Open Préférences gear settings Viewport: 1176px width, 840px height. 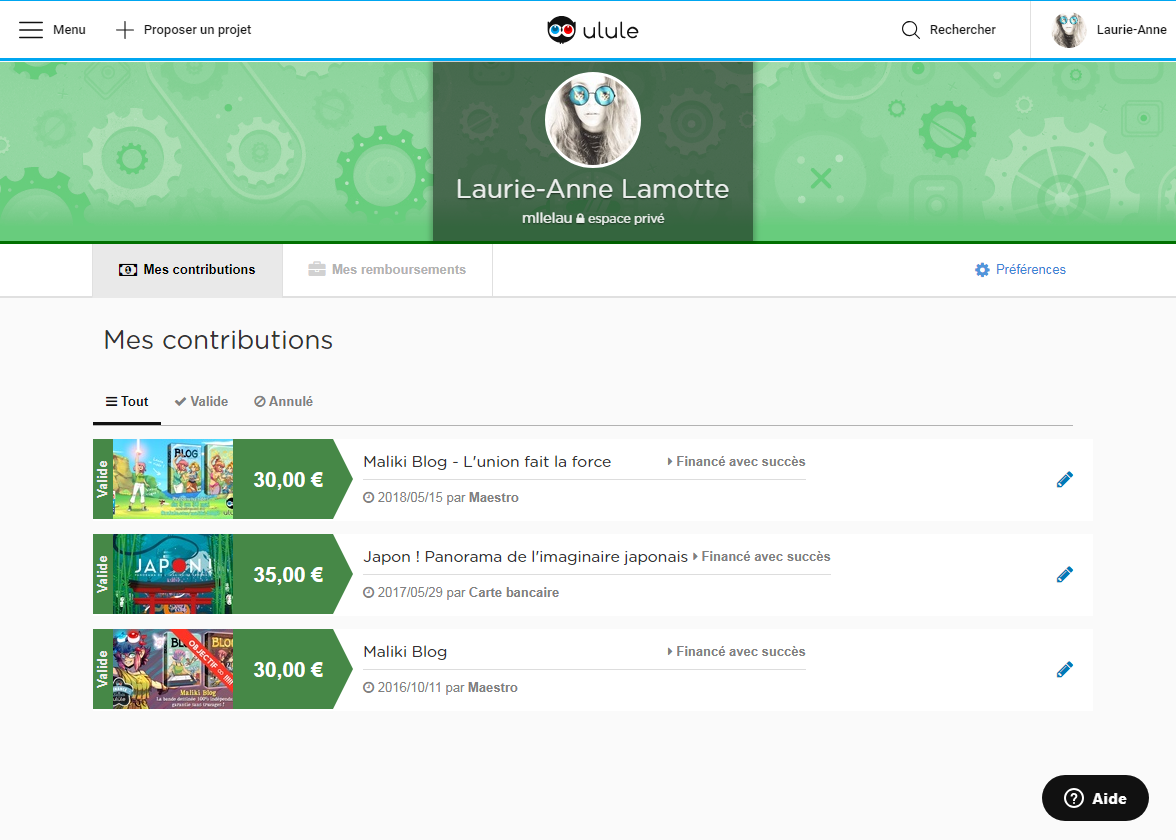(1020, 270)
